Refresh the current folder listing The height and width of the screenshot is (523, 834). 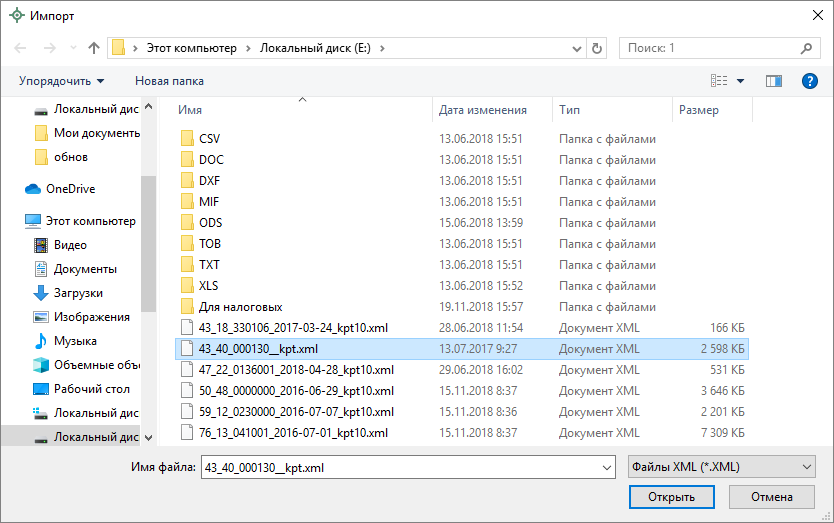(598, 48)
